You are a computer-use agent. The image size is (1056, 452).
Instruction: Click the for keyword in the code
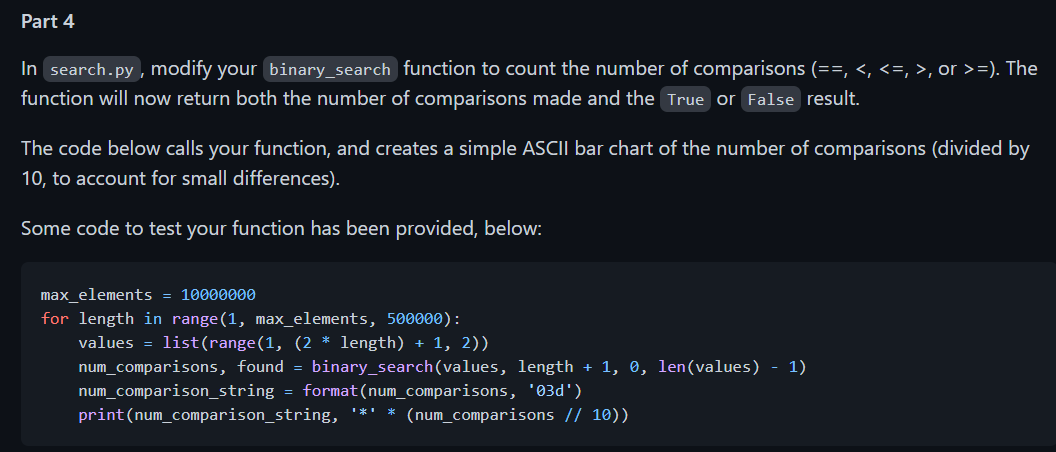coord(55,319)
